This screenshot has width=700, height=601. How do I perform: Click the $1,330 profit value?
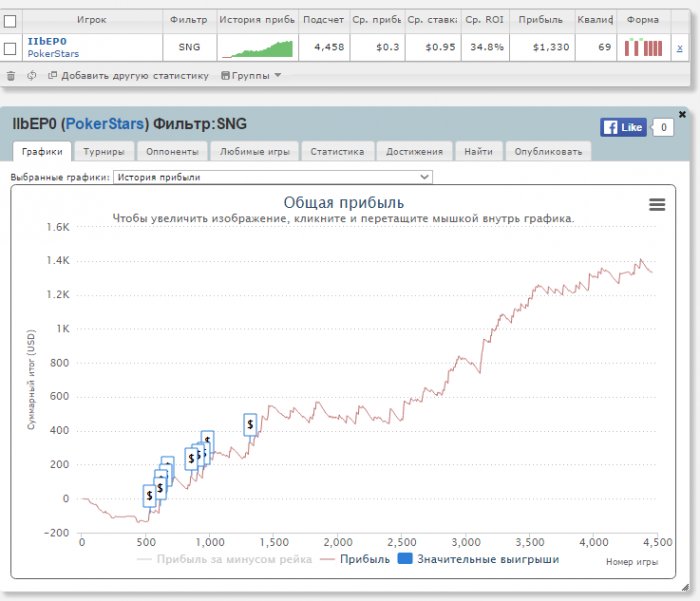click(x=551, y=47)
